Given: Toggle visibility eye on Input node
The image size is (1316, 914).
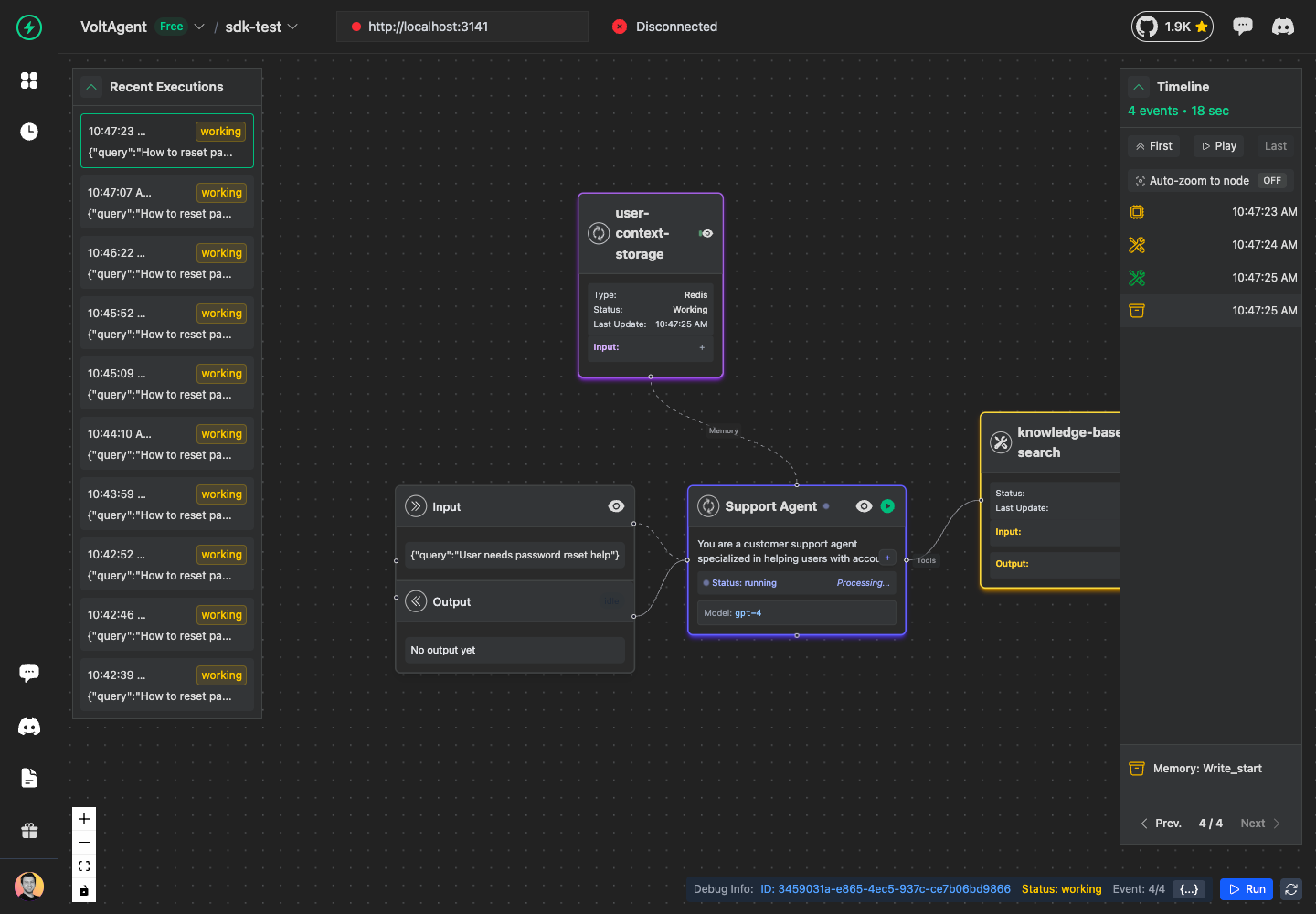Looking at the screenshot, I should 616,506.
